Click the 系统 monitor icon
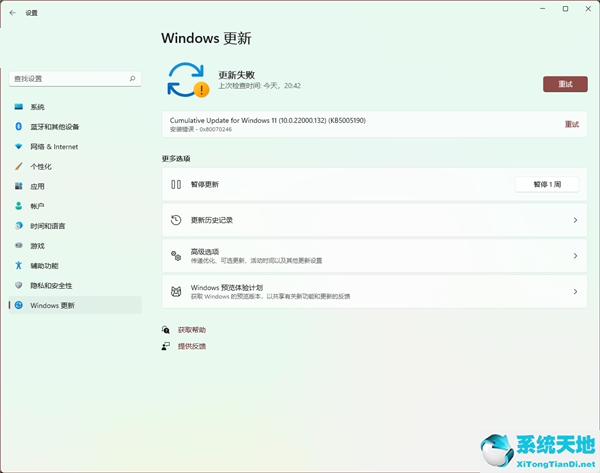 tap(19, 107)
